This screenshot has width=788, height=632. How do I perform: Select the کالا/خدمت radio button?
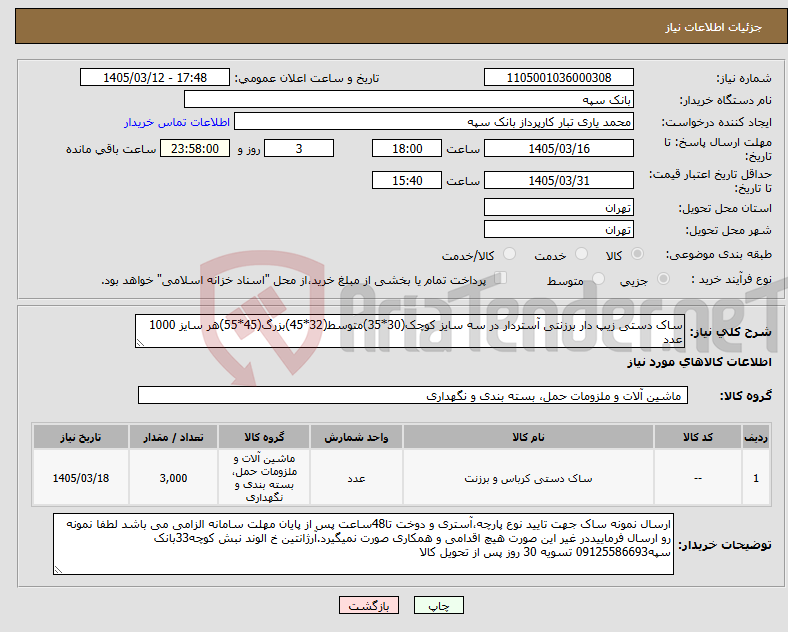509,254
